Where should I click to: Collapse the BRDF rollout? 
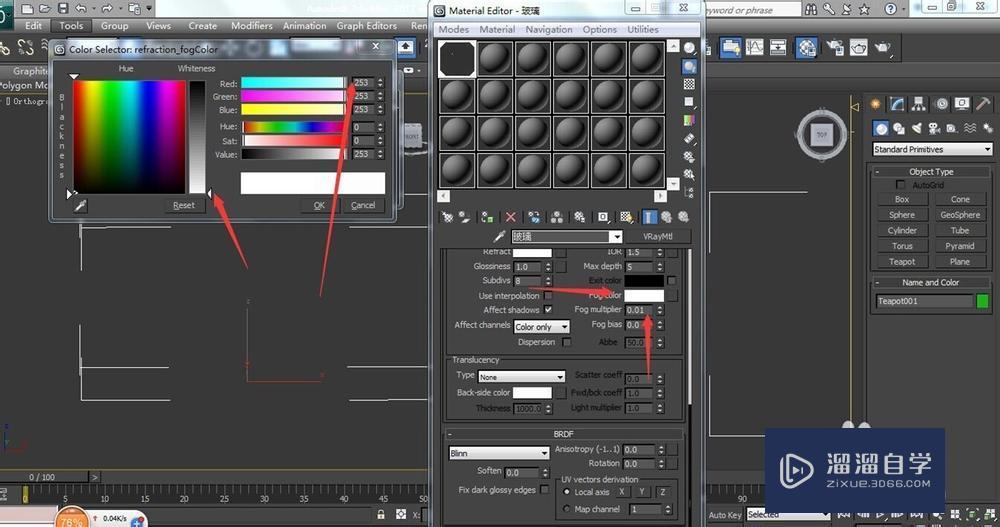click(x=563, y=434)
